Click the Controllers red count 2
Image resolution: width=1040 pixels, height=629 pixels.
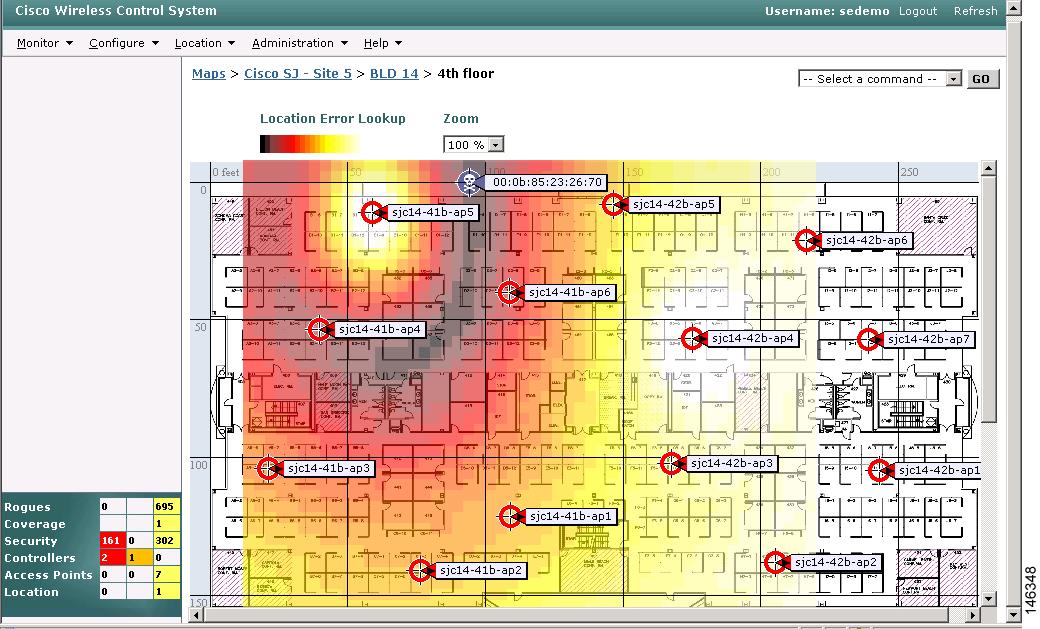112,558
